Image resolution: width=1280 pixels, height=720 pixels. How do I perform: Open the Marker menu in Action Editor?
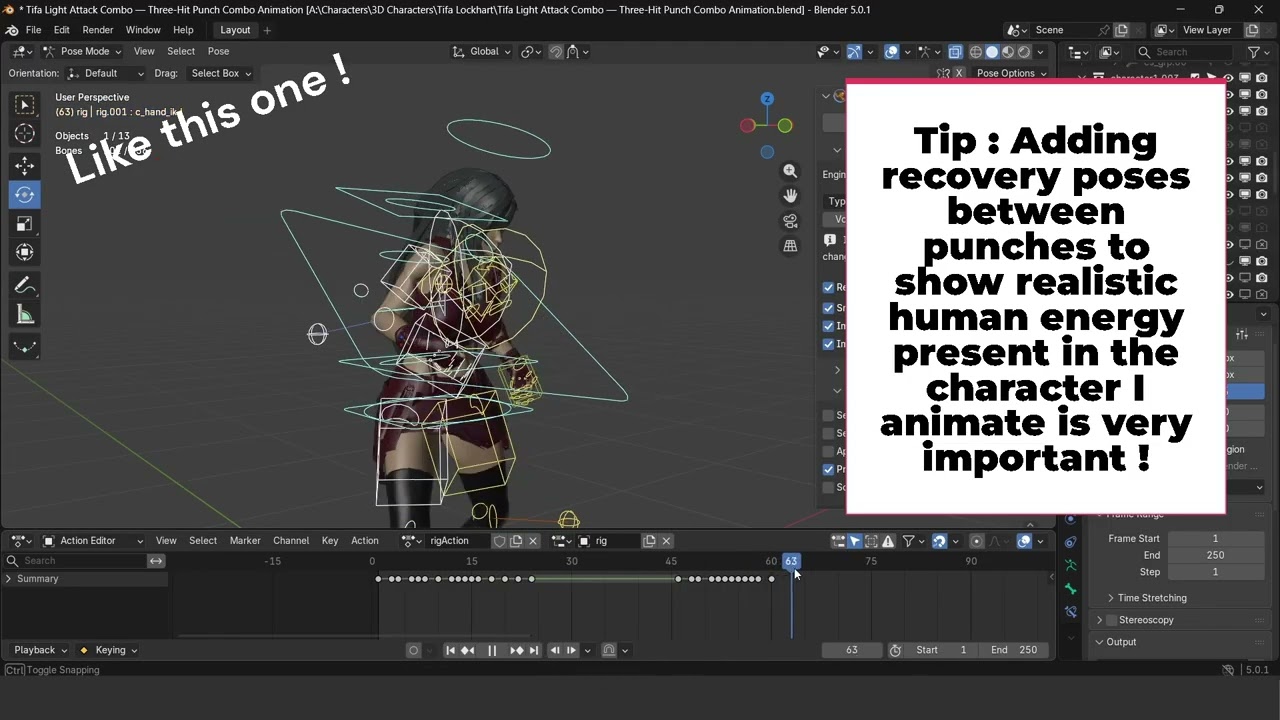pos(245,541)
